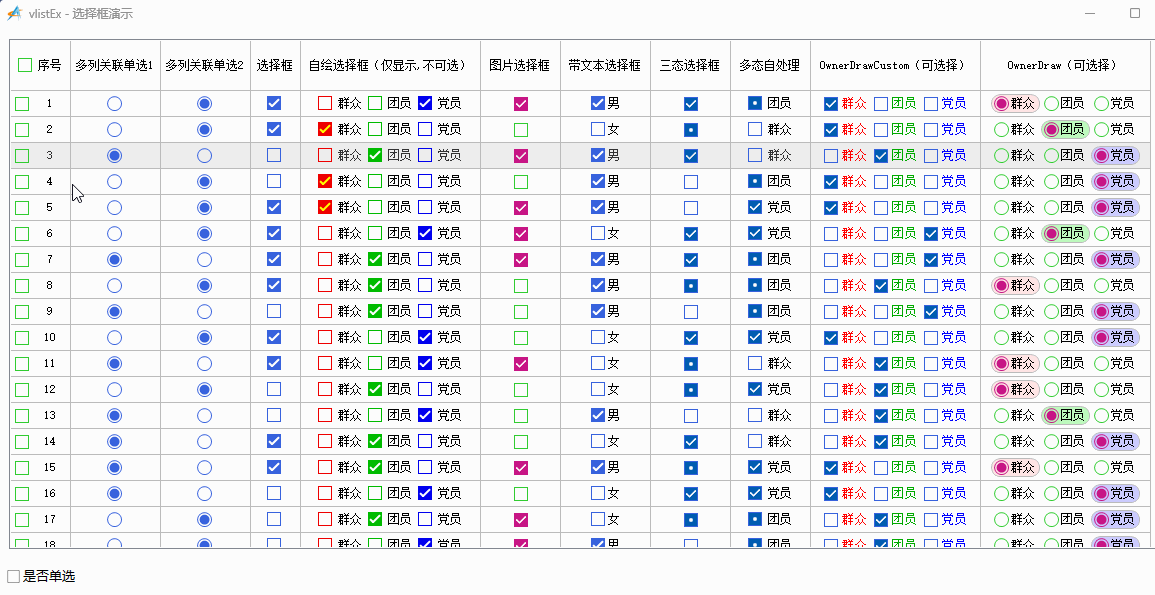Image resolution: width=1155 pixels, height=595 pixels.
Task: Click the red-highlighted 群众 box in row 2 自绘选择框 column
Action: click(x=325, y=129)
